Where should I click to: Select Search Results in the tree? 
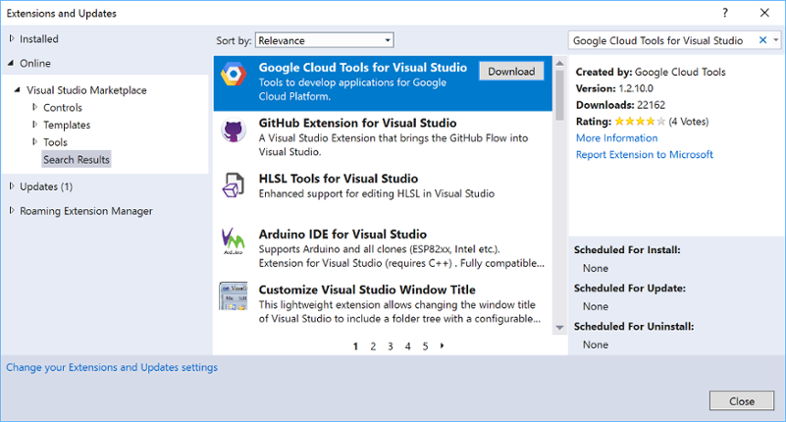pos(76,159)
